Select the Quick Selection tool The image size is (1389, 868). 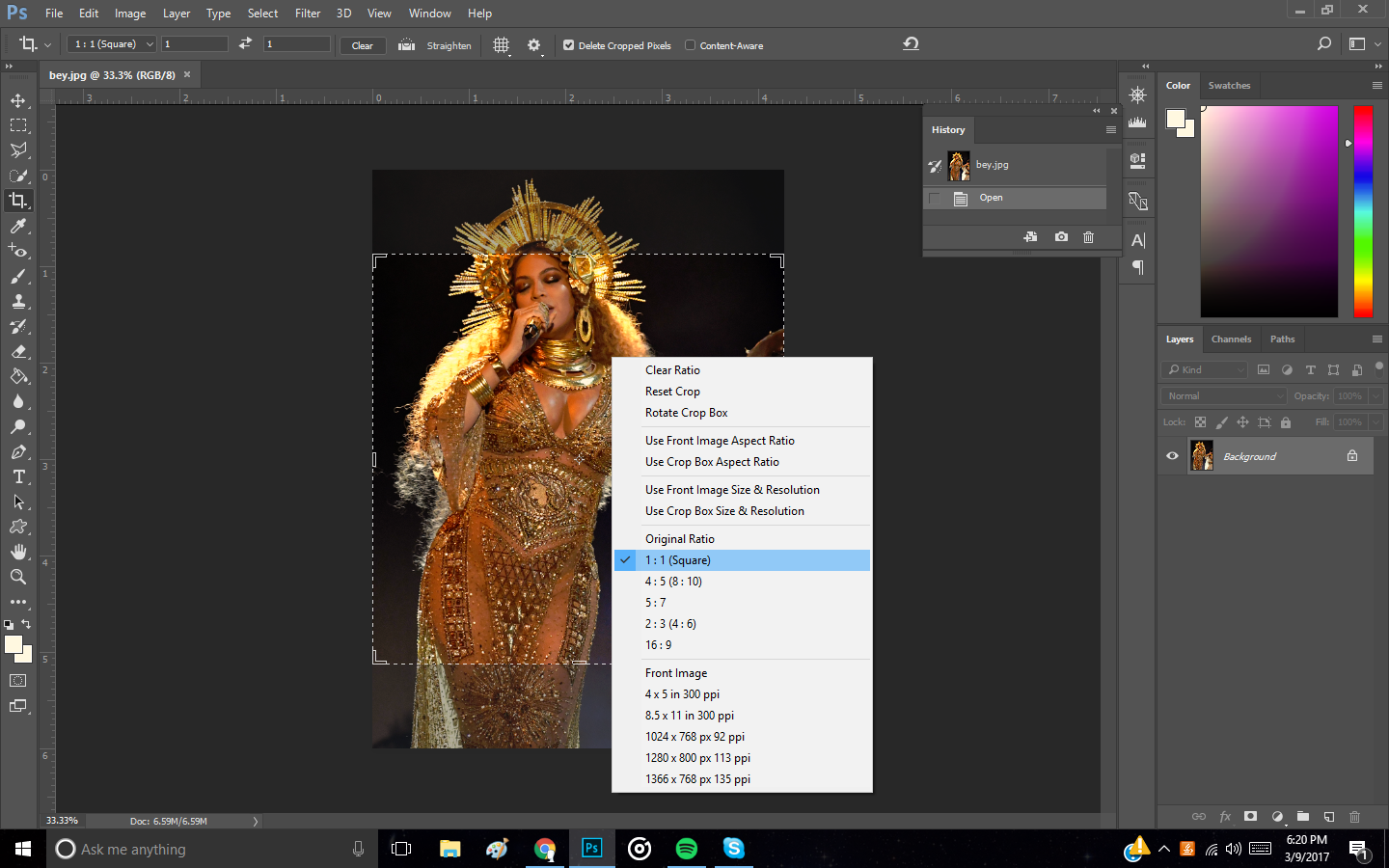(x=18, y=176)
